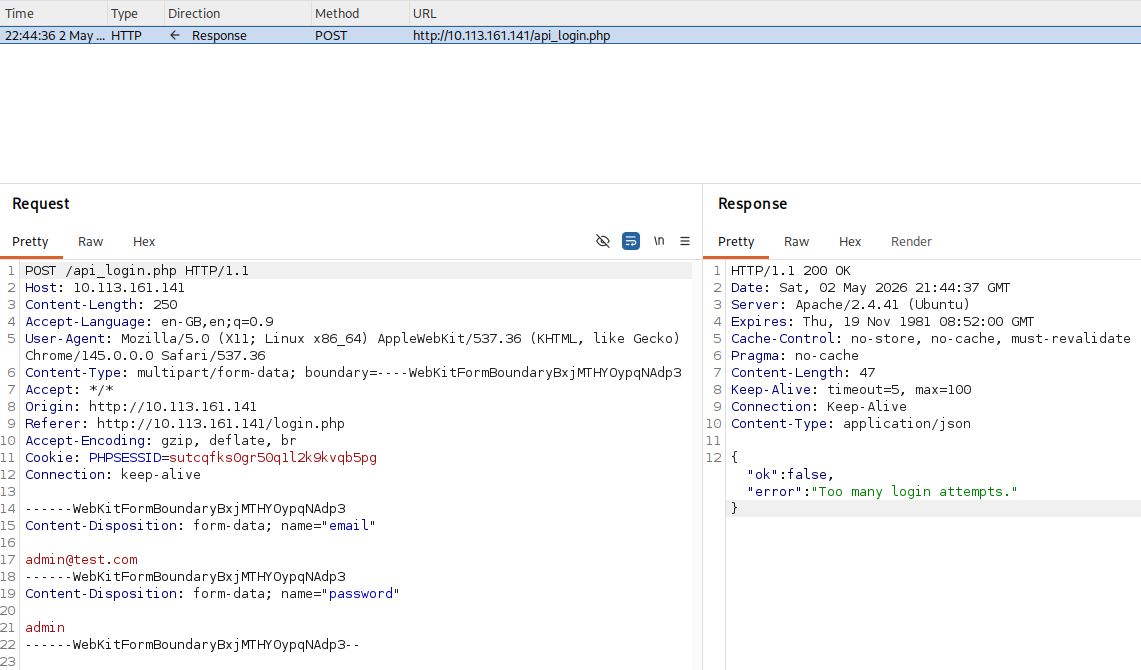Viewport: 1141px width, 670px height.
Task: Click the Request panel heading
Action: coord(41,204)
